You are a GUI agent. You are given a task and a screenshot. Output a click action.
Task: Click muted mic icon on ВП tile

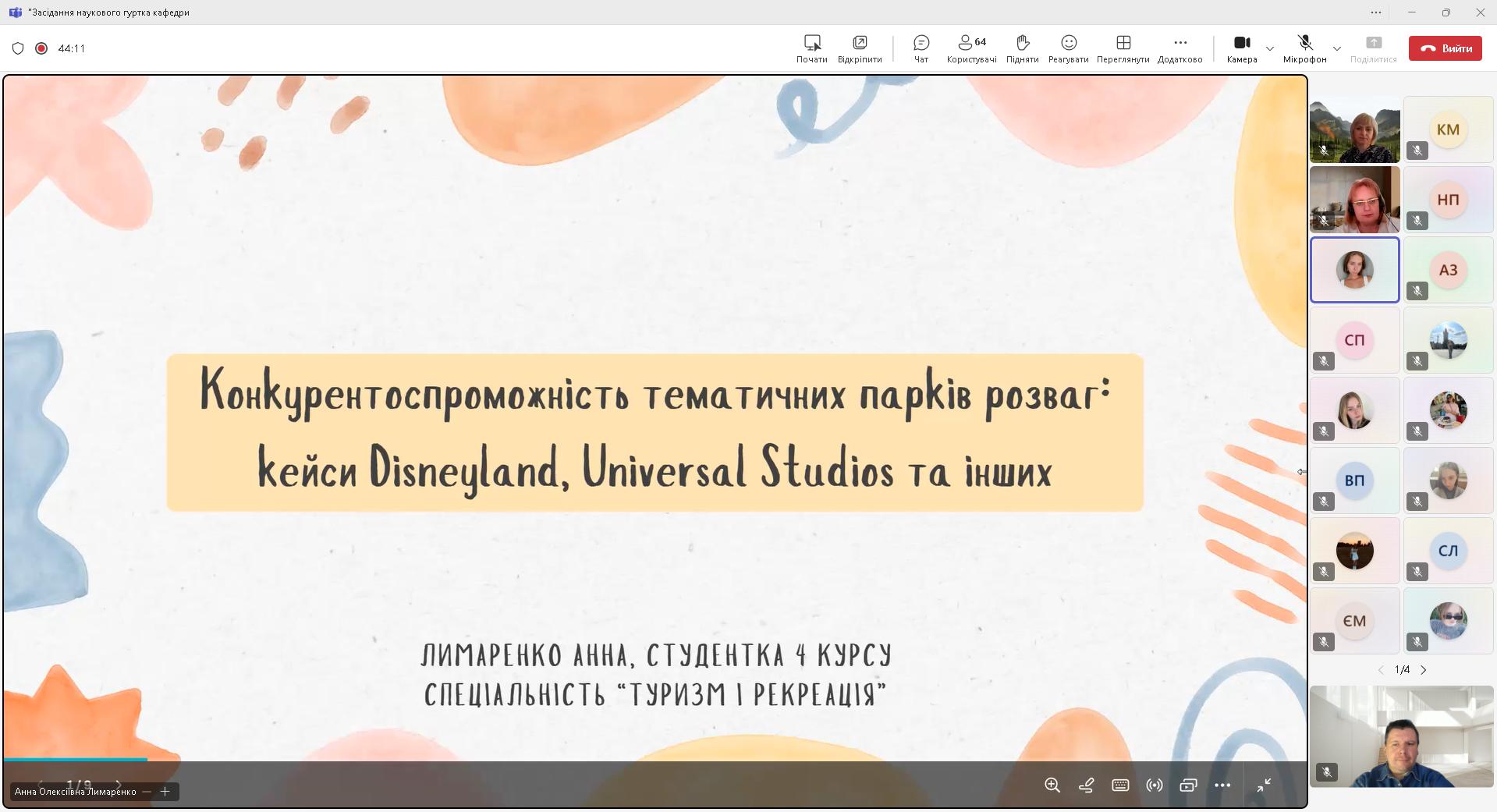1324,502
